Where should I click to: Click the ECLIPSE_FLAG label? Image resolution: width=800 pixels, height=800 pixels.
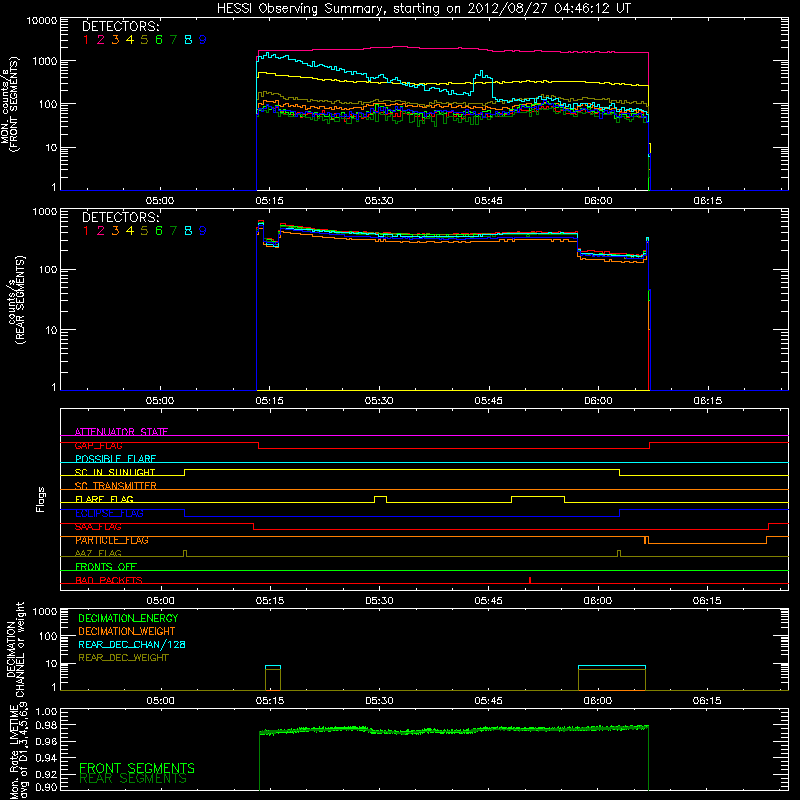[x=109, y=513]
